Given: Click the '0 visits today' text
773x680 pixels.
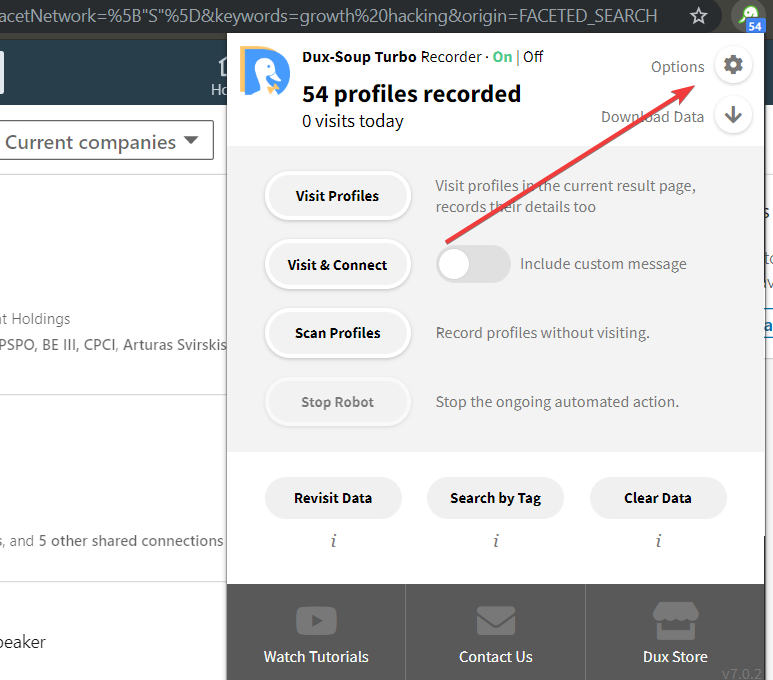Looking at the screenshot, I should [353, 121].
